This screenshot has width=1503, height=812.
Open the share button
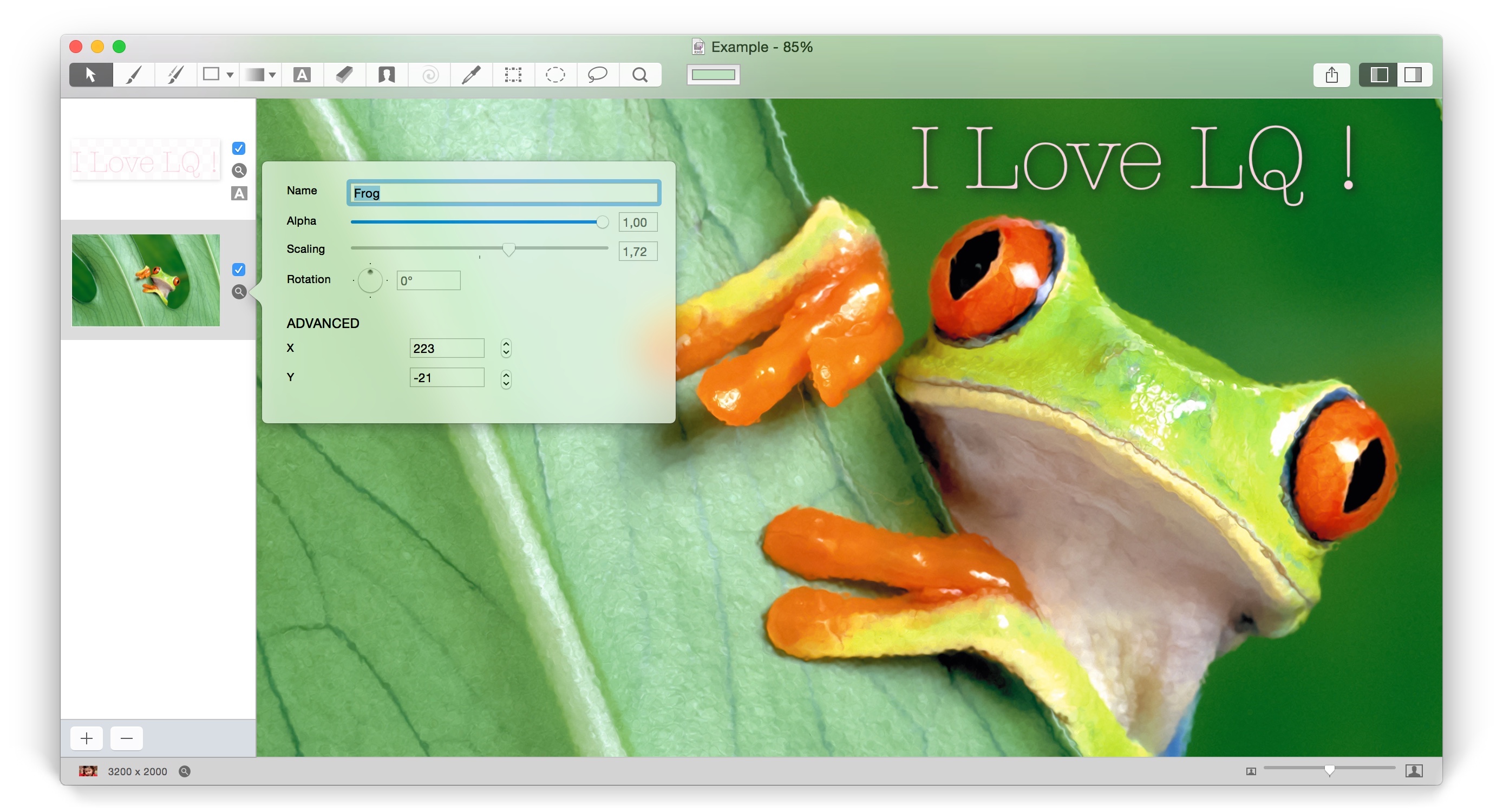pyautogui.click(x=1331, y=75)
